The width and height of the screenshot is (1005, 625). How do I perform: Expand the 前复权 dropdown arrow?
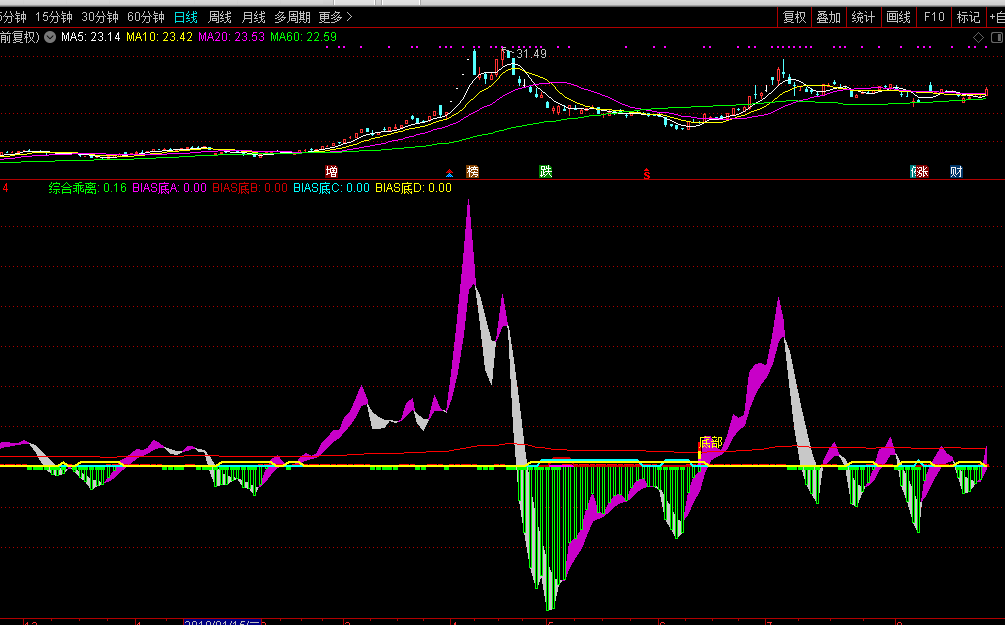click(50, 37)
